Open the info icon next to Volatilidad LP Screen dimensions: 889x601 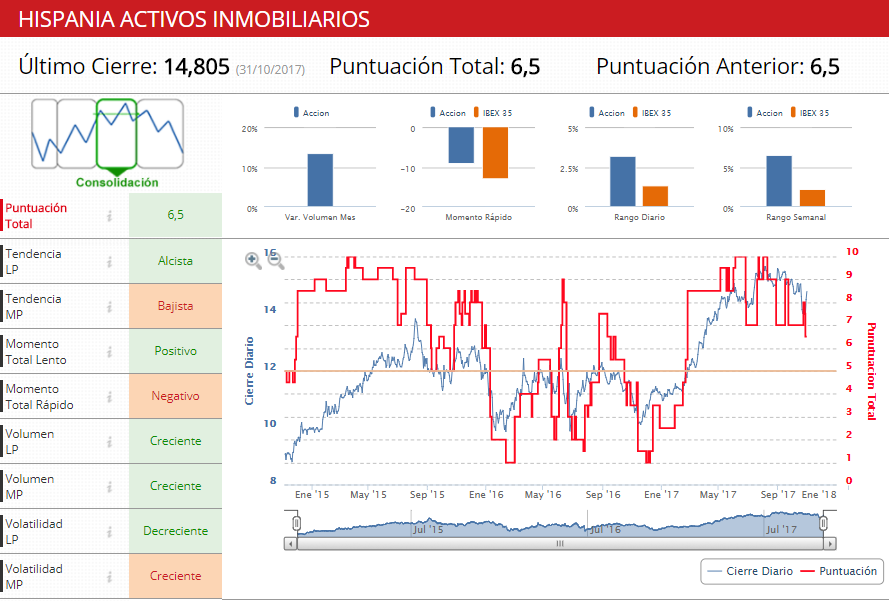(109, 531)
